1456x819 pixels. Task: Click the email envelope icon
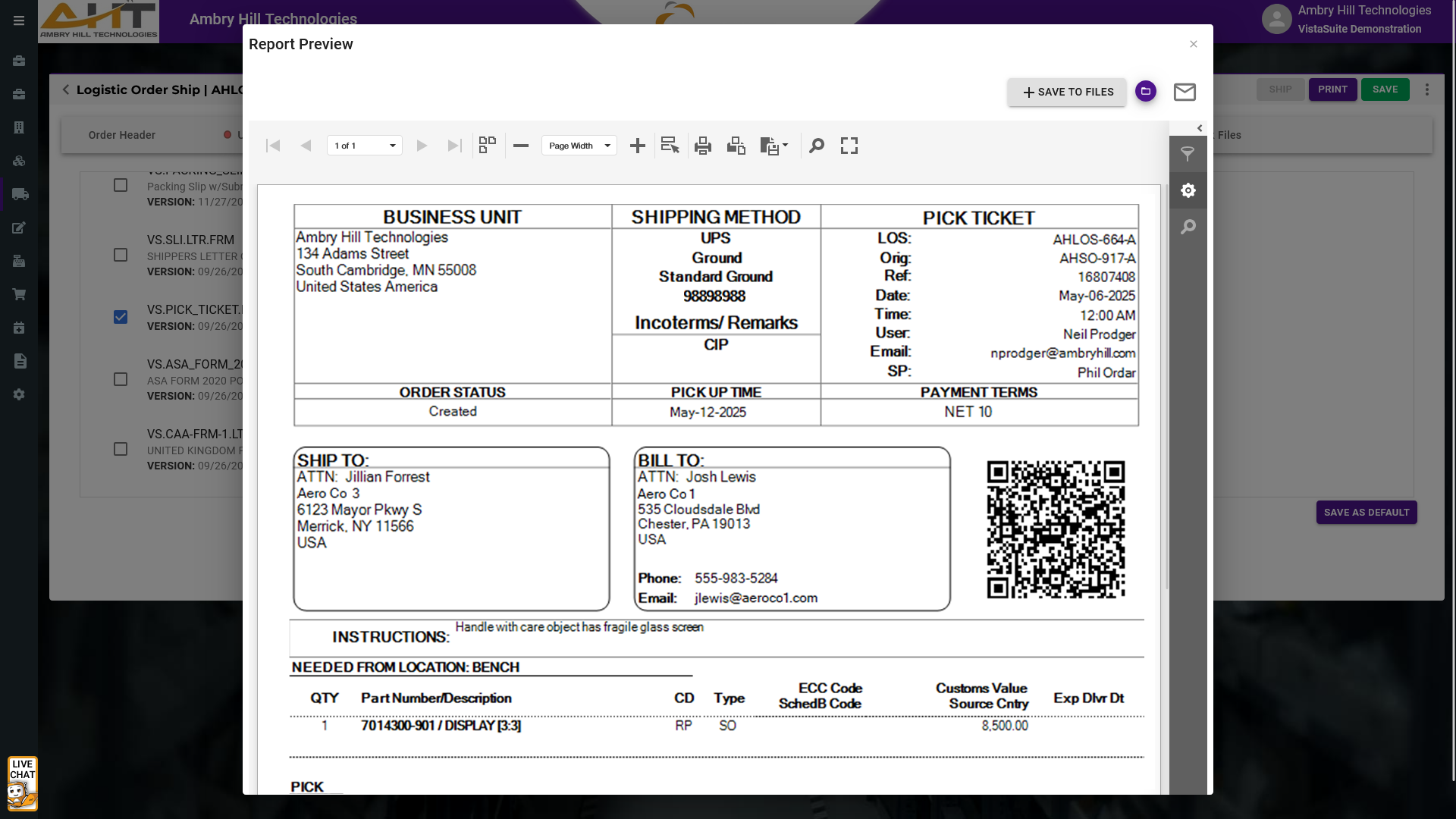[1185, 92]
